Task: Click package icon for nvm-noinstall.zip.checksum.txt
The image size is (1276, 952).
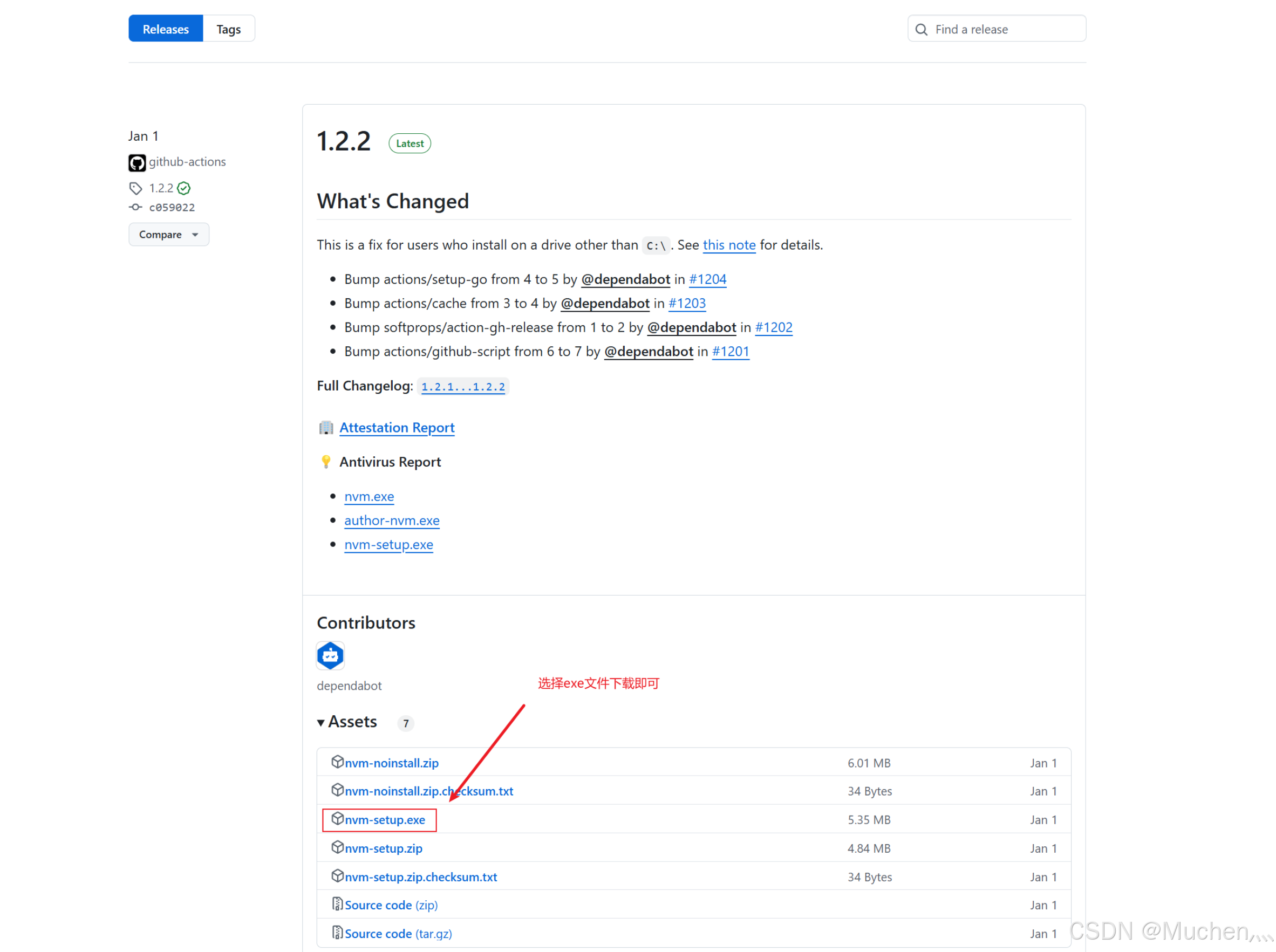Action: (x=337, y=791)
